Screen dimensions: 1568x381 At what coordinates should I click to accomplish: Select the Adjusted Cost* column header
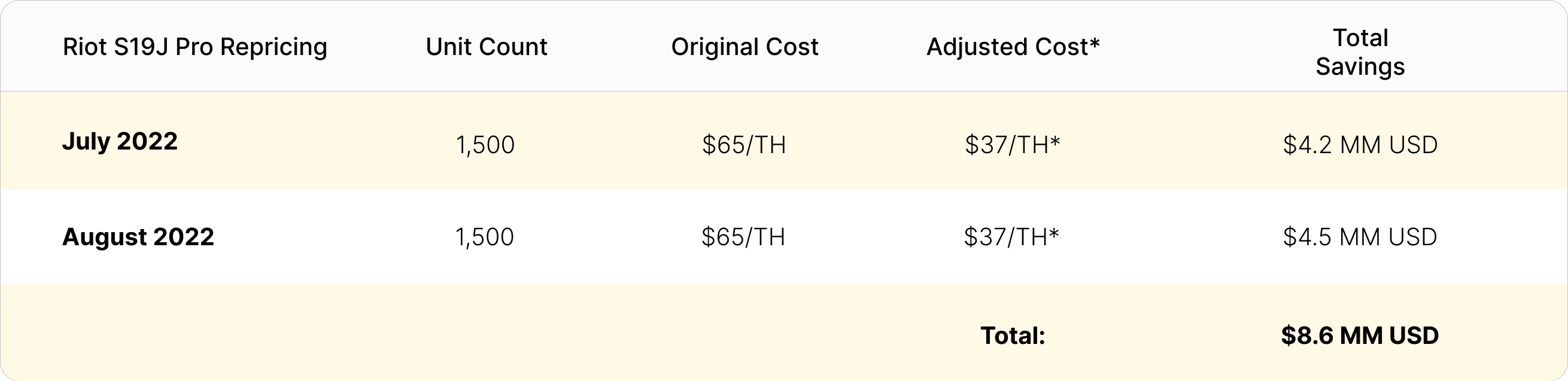1013,47
